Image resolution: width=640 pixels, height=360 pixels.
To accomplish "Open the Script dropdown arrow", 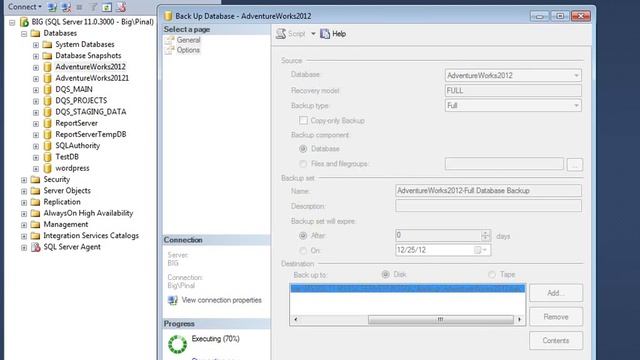I will (313, 34).
